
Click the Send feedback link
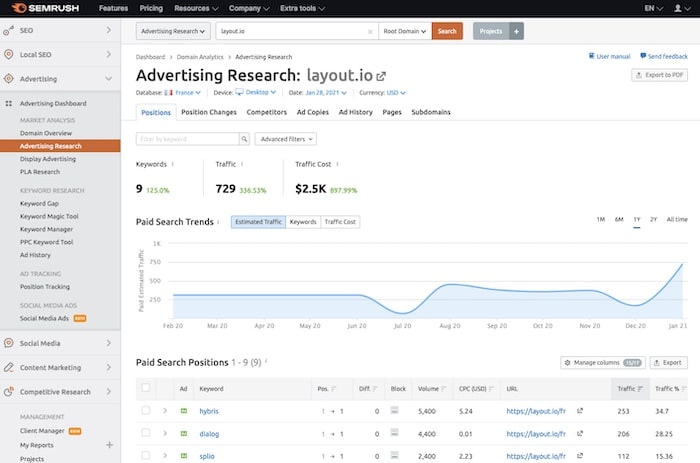pos(664,56)
